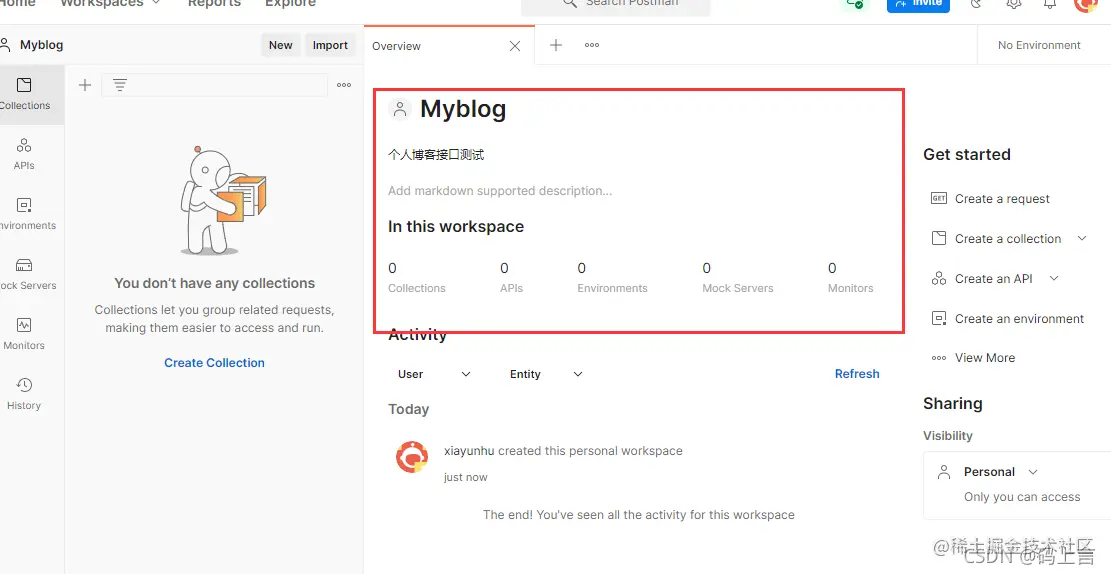Image resolution: width=1111 pixels, height=574 pixels.
Task: Go to the Home menu item
Action: [x=18, y=4]
